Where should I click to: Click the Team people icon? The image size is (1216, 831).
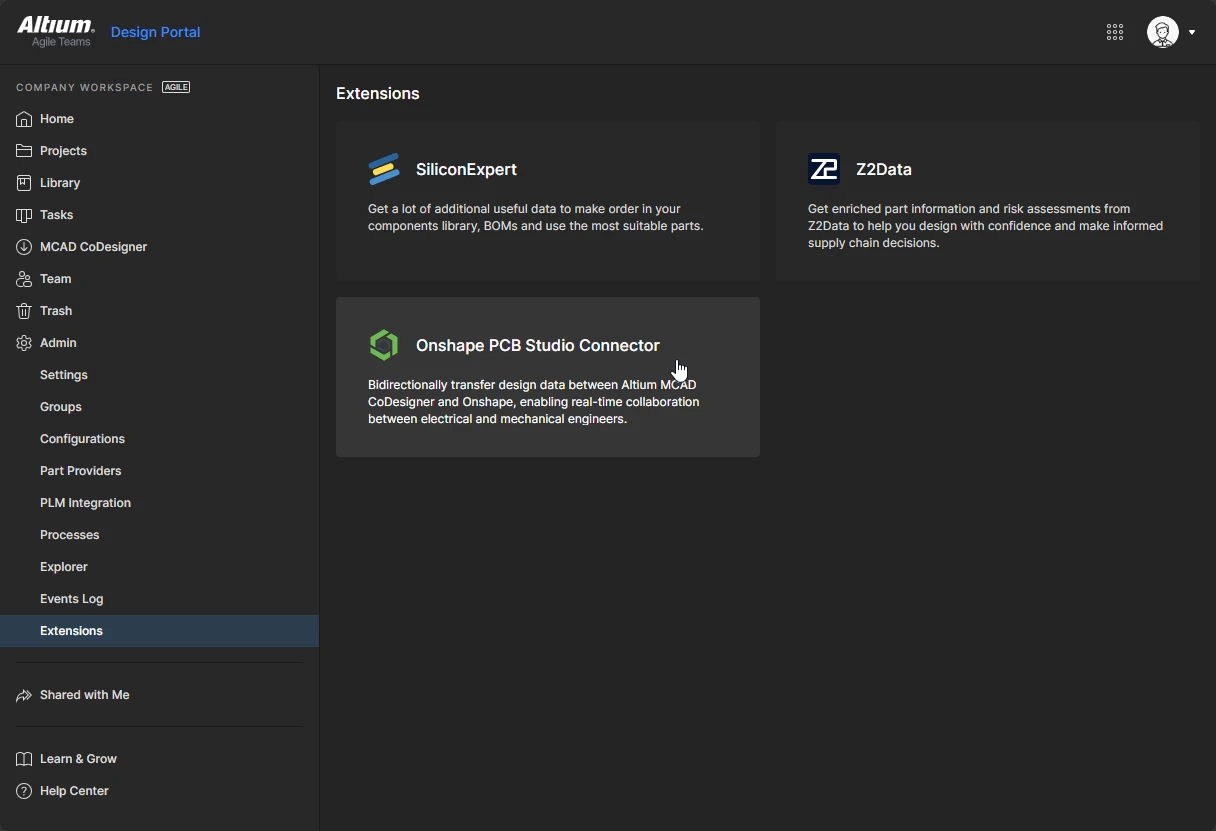click(x=24, y=279)
